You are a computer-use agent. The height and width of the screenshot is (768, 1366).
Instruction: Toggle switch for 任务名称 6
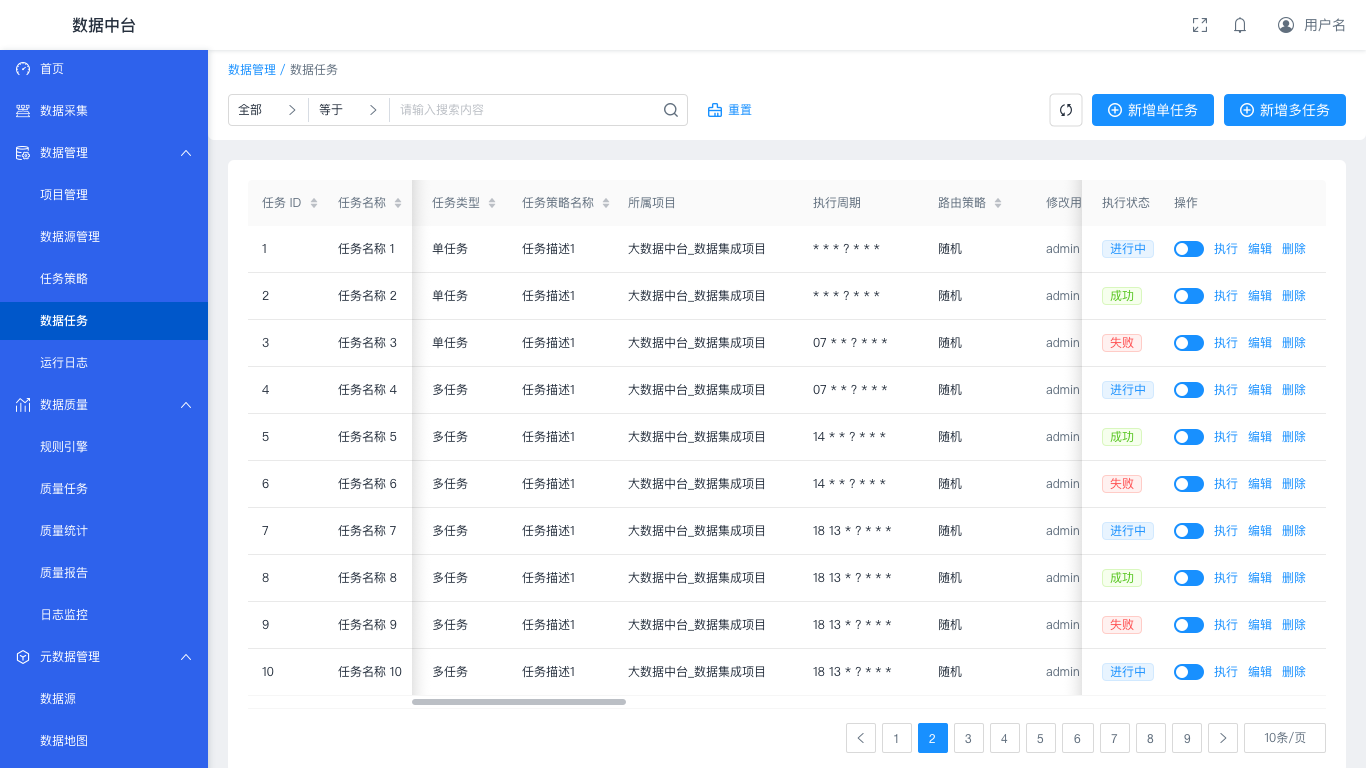(x=1189, y=484)
